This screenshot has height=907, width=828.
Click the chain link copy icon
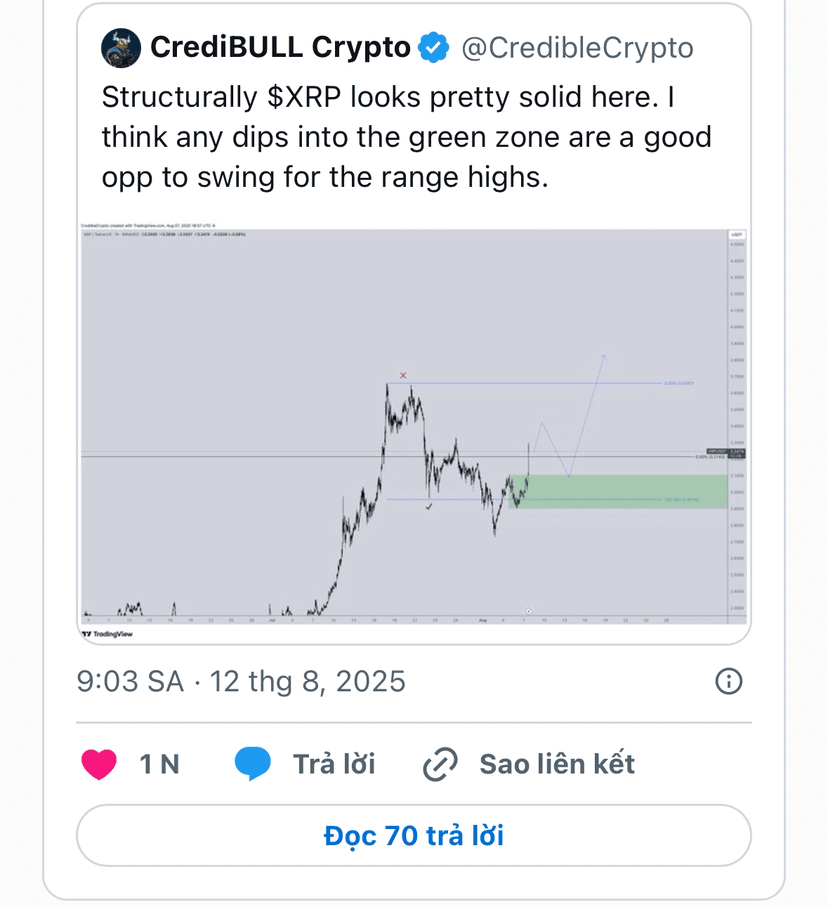(440, 764)
